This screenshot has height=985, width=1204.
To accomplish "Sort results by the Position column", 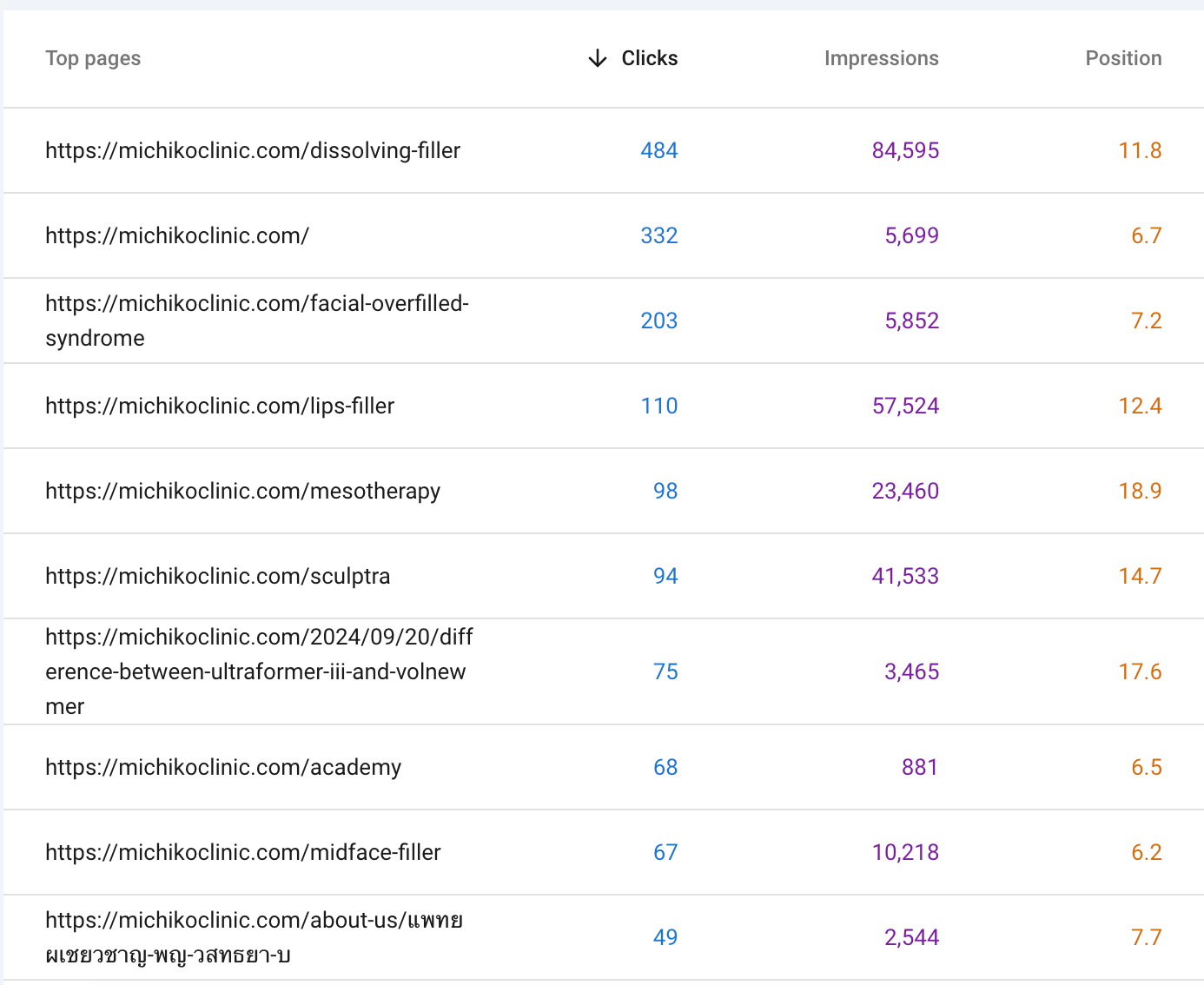I will pyautogui.click(x=1123, y=58).
